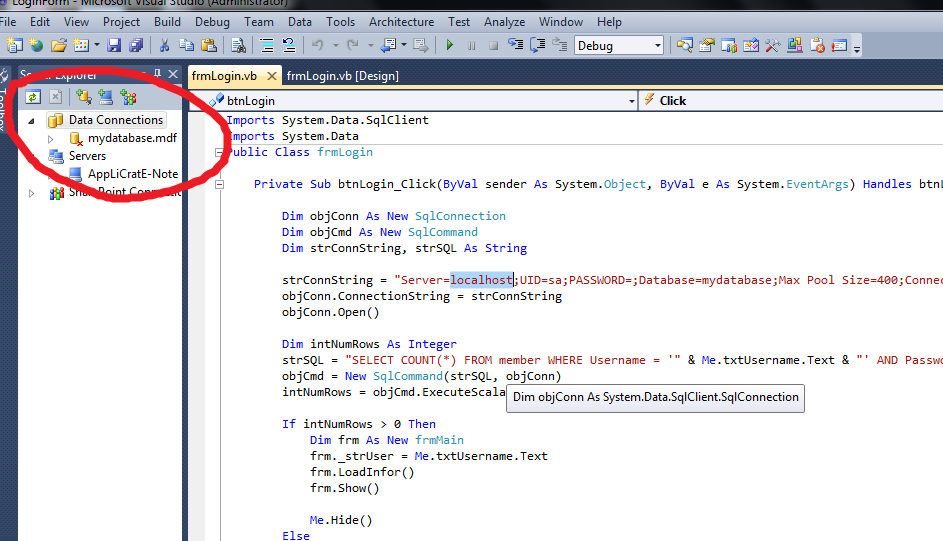This screenshot has width=943, height=541.
Task: Open the Object Browser toolbar icon
Action: [751, 45]
